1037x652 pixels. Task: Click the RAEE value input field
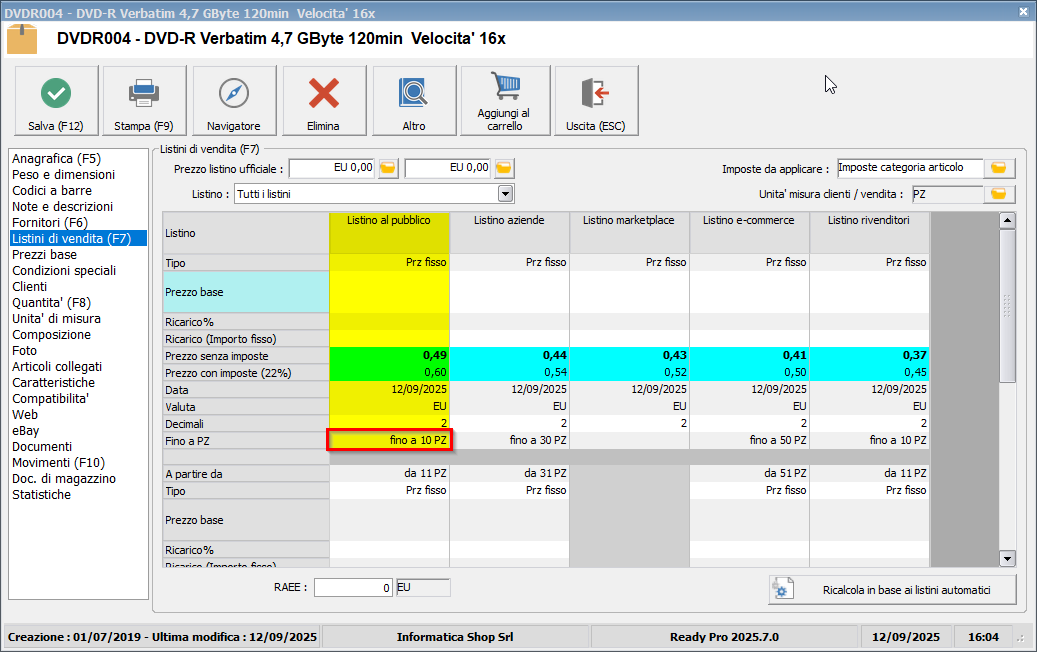click(353, 588)
